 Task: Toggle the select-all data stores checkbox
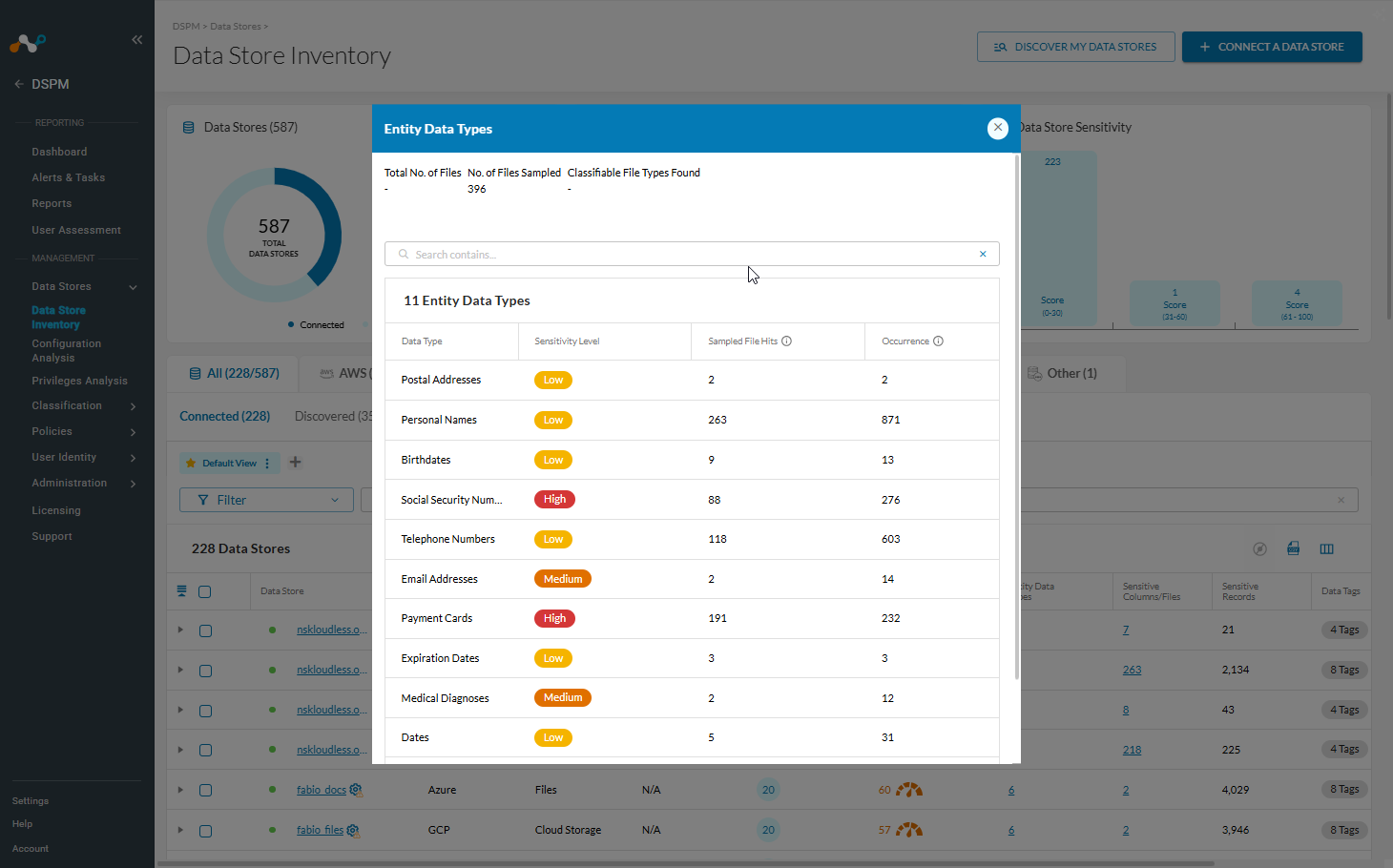click(204, 591)
